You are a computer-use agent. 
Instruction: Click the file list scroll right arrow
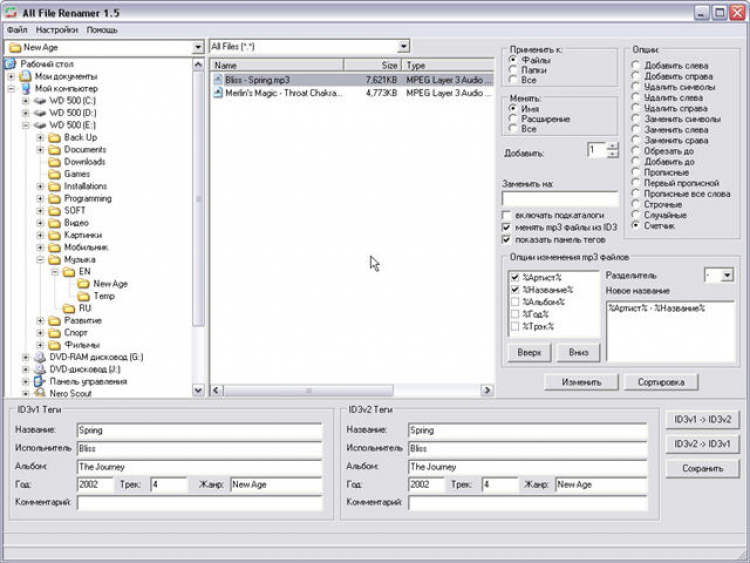[487, 390]
